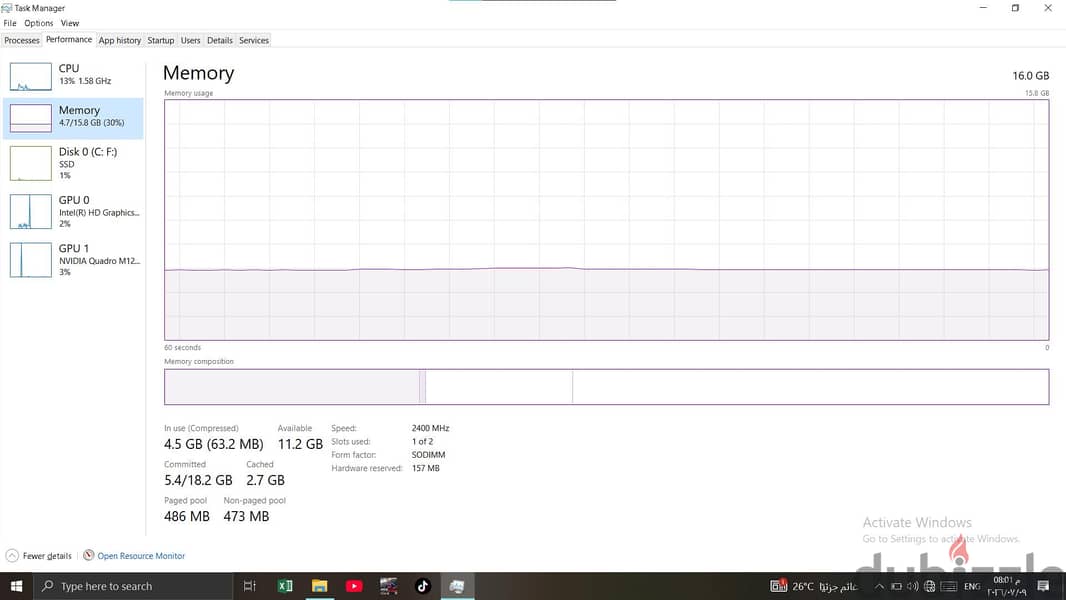Open the clock and calendar flyout
This screenshot has width=1066, height=600.
coord(1007,586)
